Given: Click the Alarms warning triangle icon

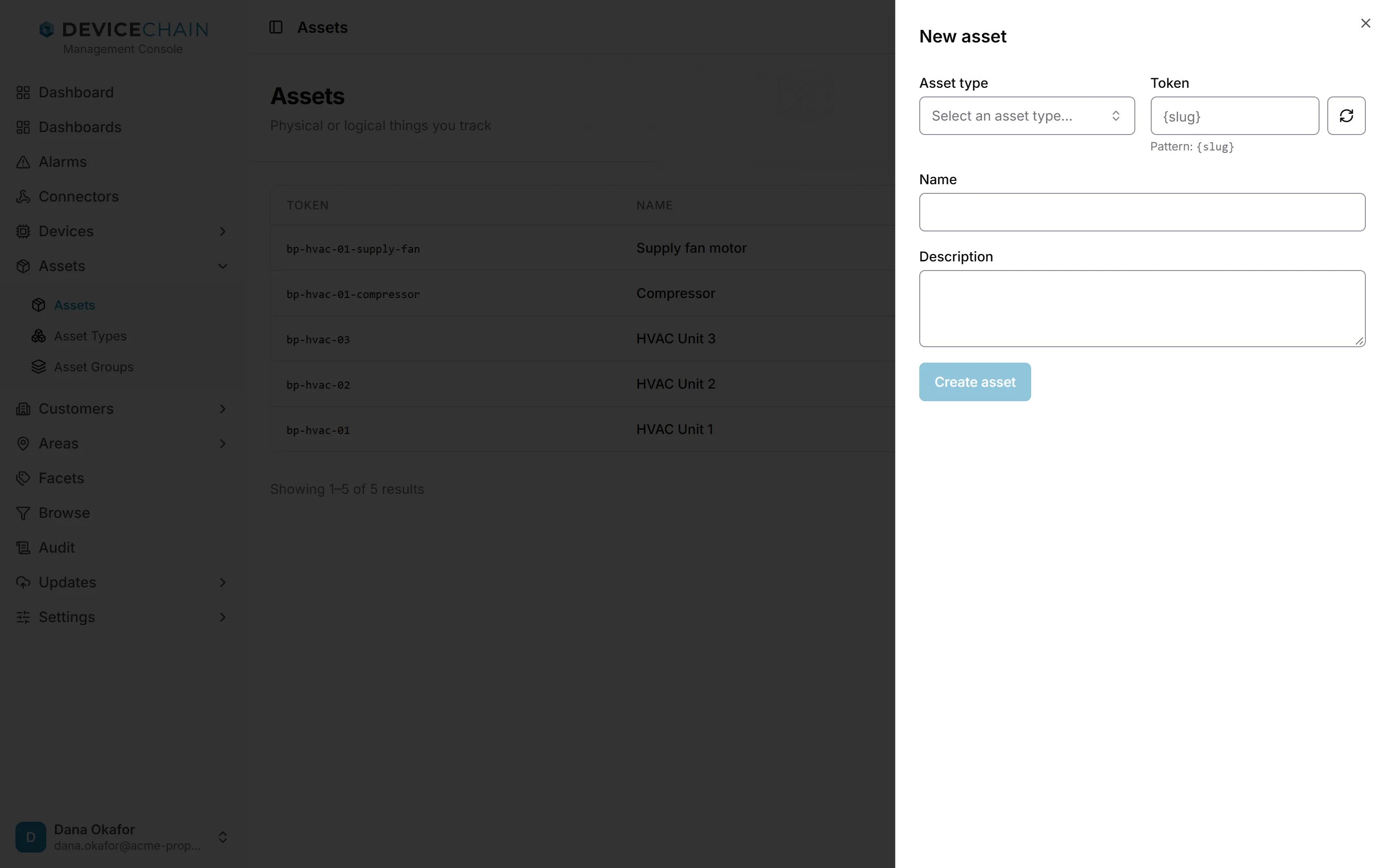Looking at the screenshot, I should [23, 162].
